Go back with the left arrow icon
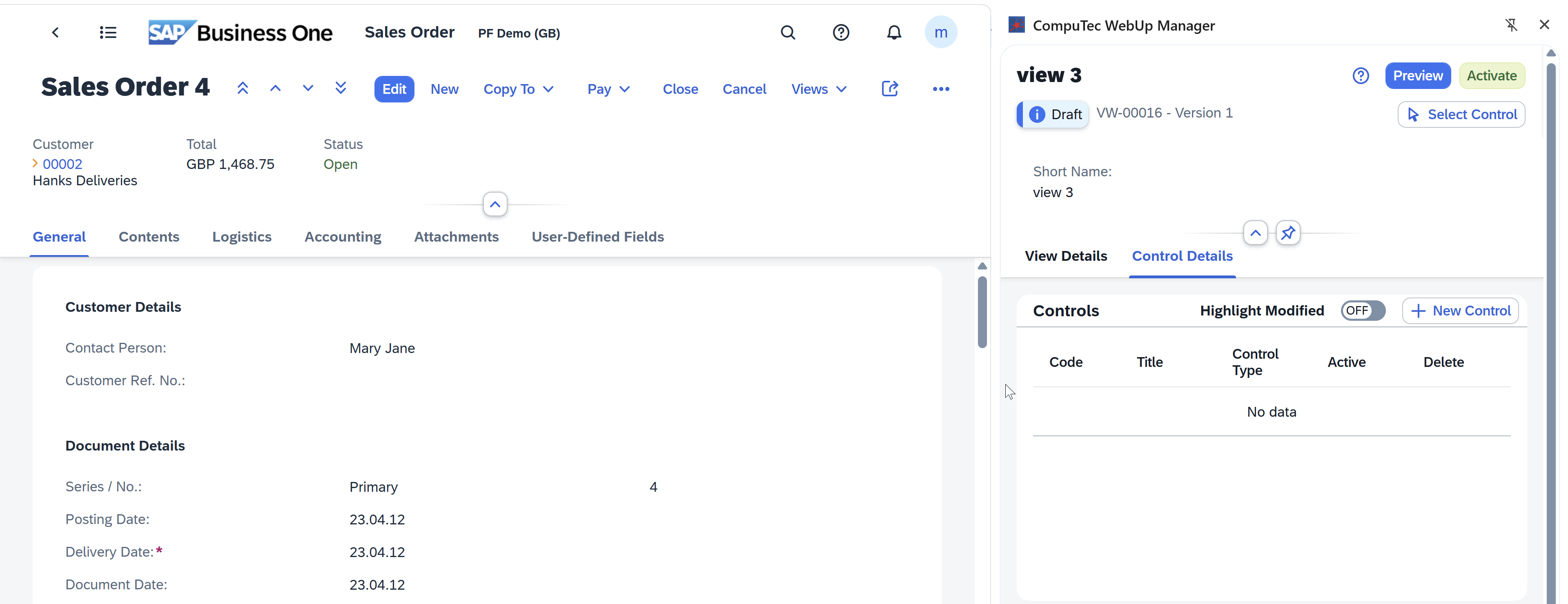Screen dimensions: 1568x604 click(56, 32)
